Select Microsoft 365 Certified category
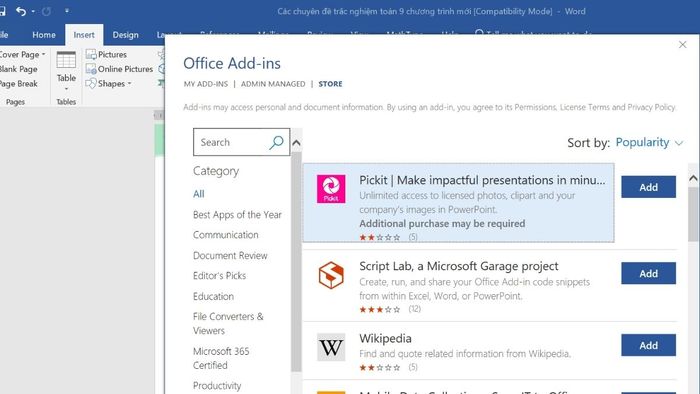Image resolution: width=700 pixels, height=394 pixels. pyautogui.click(x=221, y=358)
